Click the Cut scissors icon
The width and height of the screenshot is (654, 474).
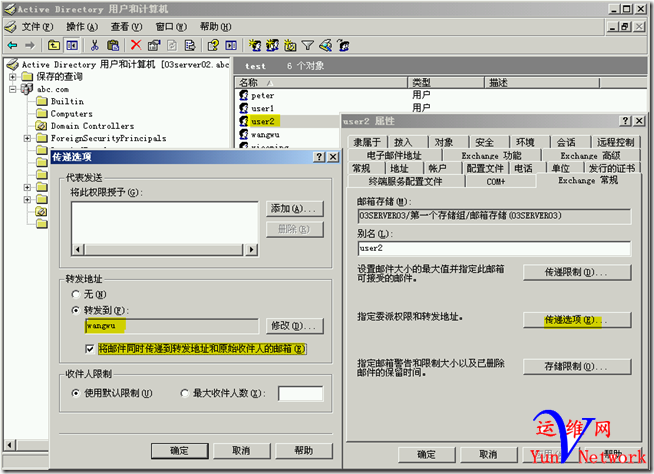coord(95,45)
